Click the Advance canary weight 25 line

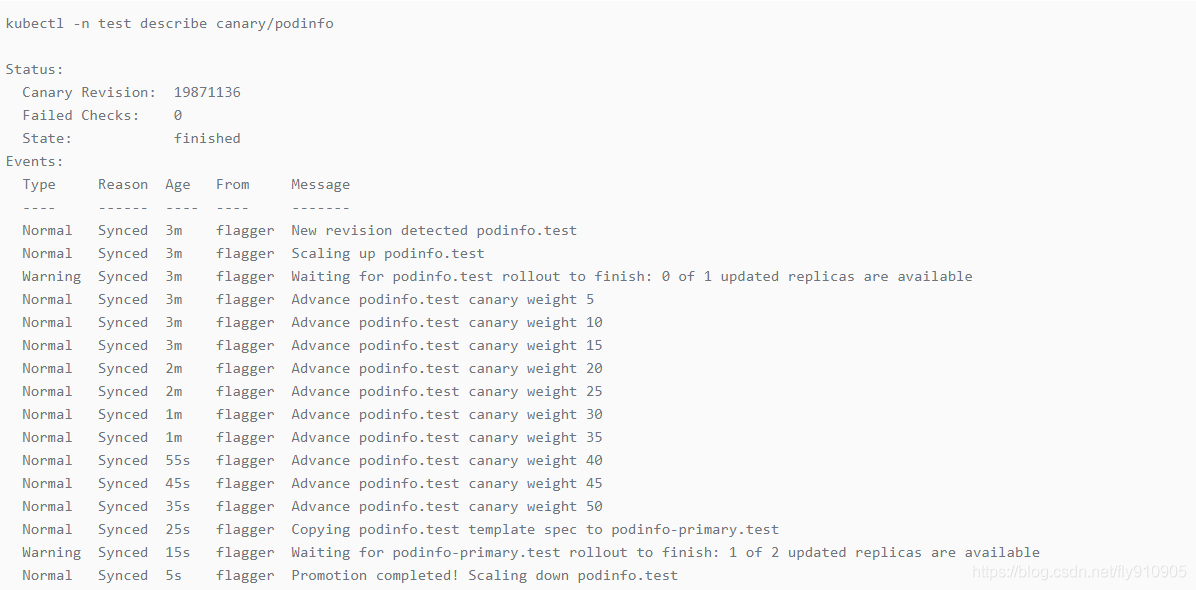coord(446,391)
